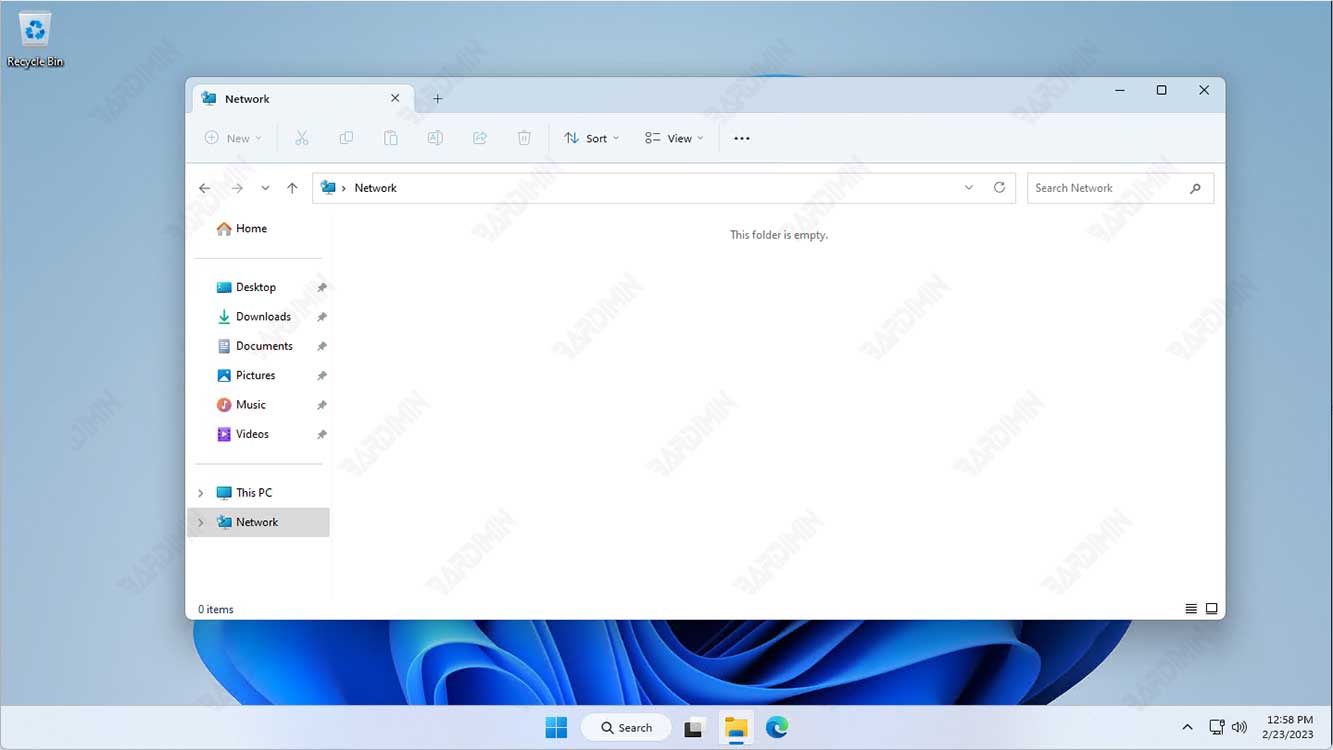Go up one level with up arrow
This screenshot has height=750, width=1333.
(x=292, y=188)
